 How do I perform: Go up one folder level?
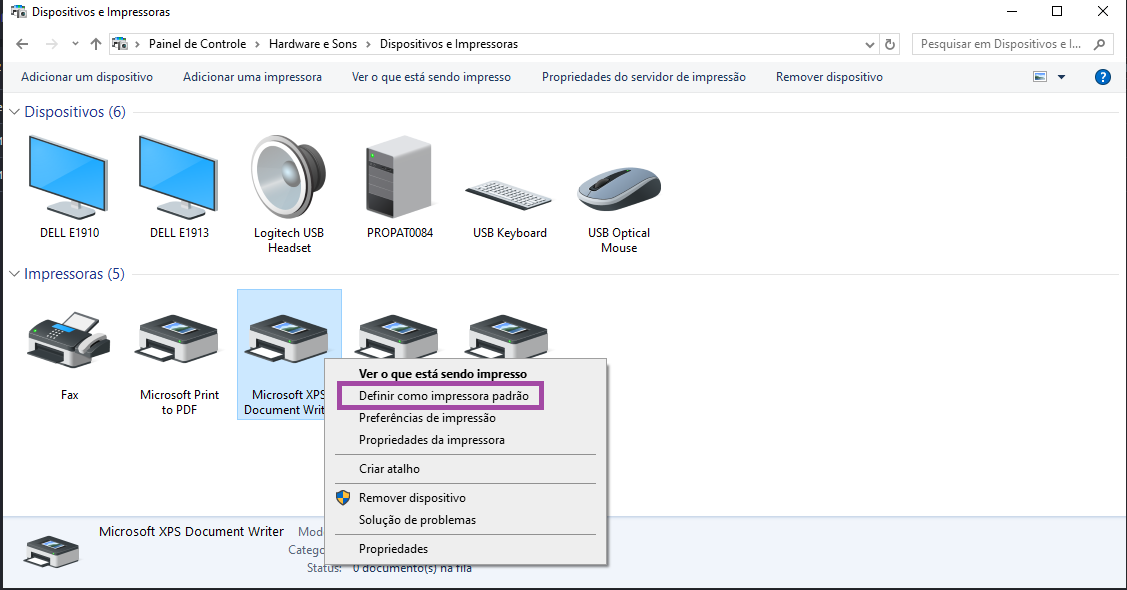point(96,44)
